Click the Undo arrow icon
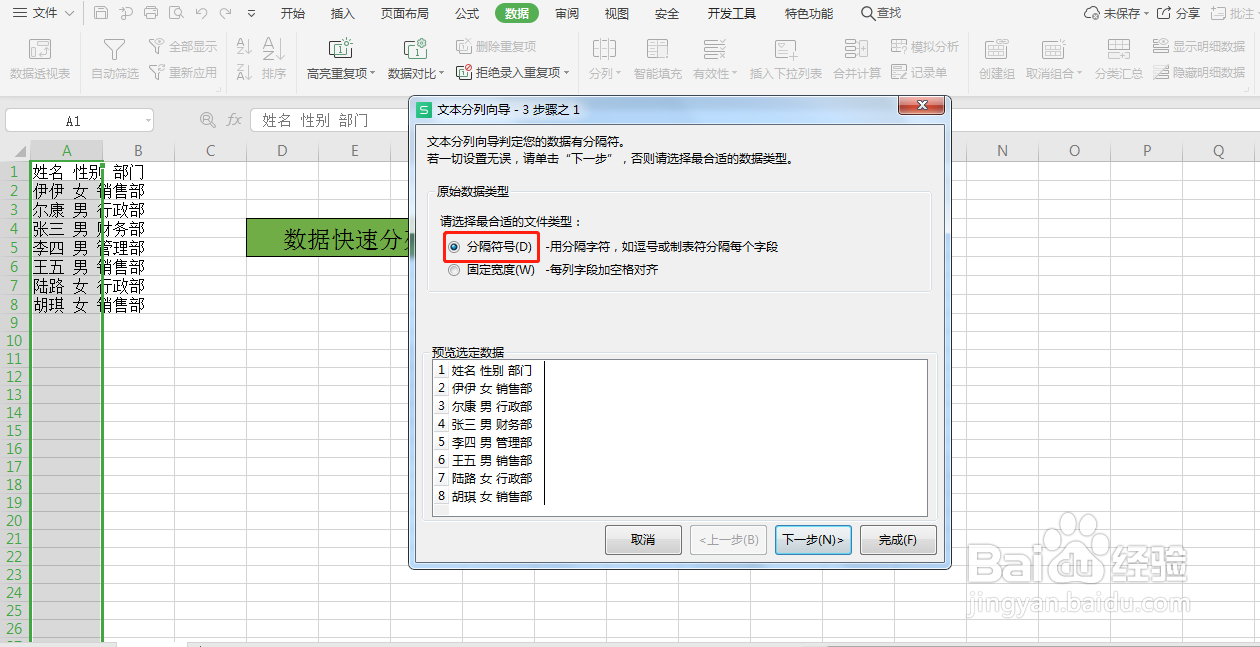 [201, 13]
